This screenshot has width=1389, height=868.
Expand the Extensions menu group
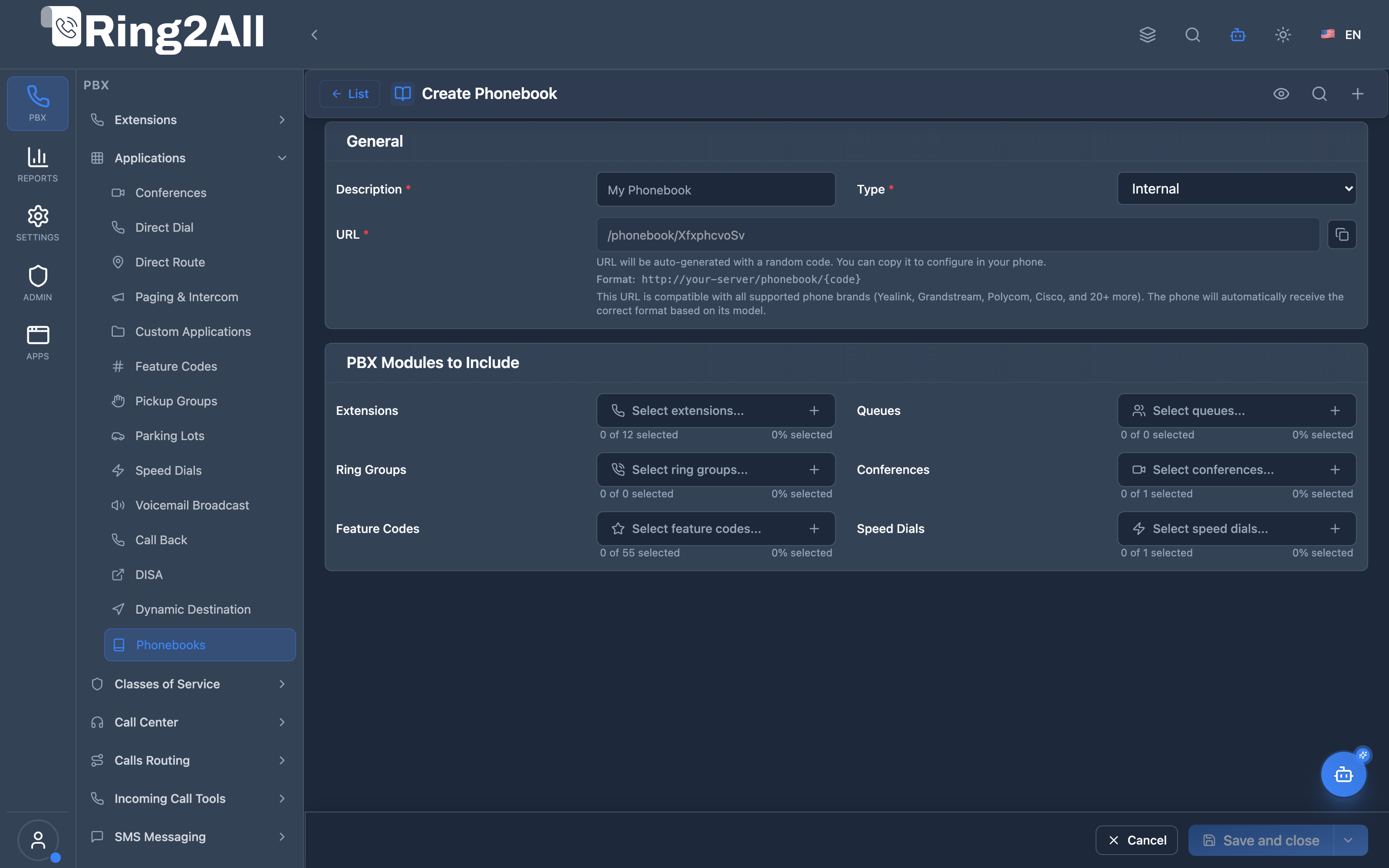[189, 119]
